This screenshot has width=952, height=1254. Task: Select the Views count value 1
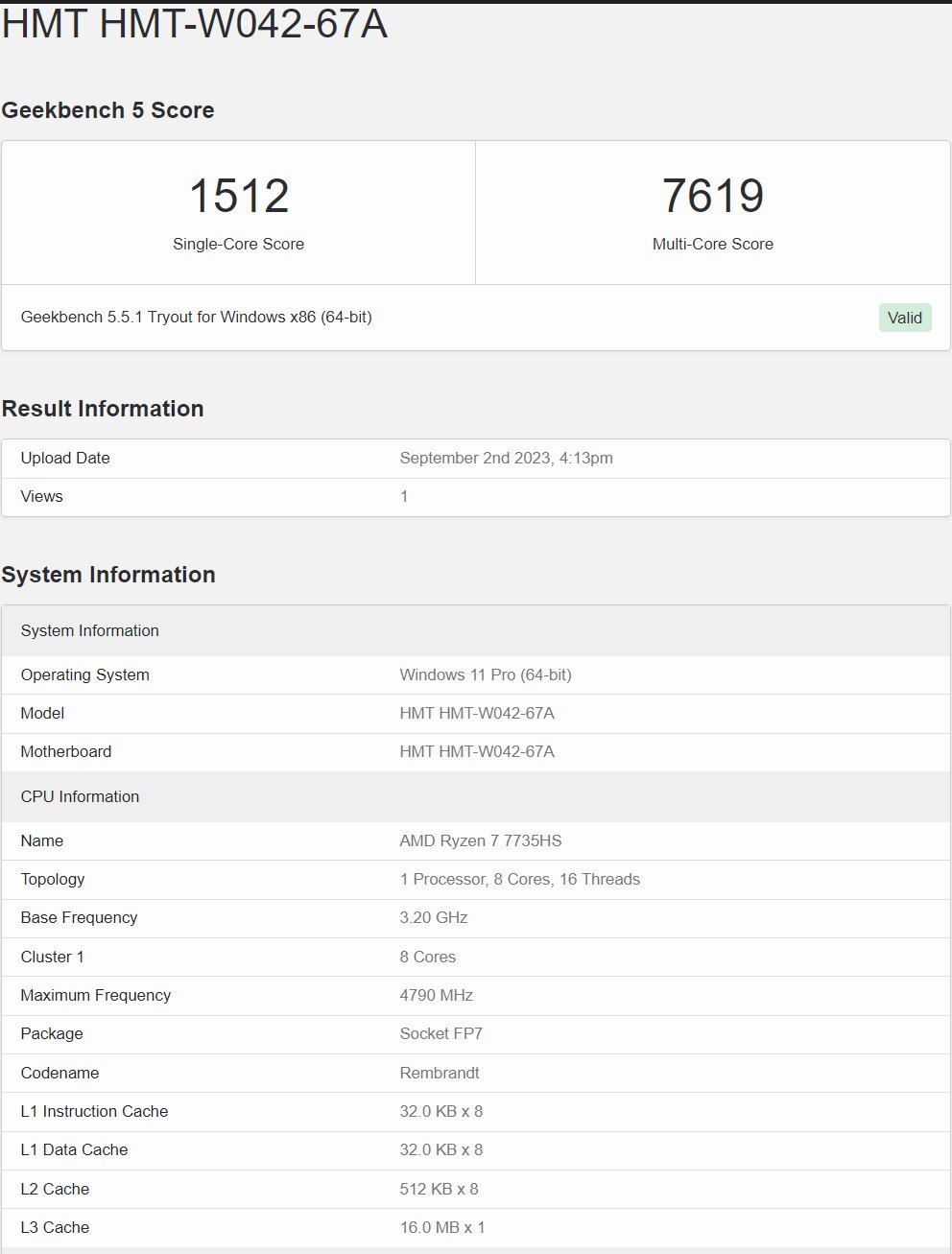(x=404, y=496)
